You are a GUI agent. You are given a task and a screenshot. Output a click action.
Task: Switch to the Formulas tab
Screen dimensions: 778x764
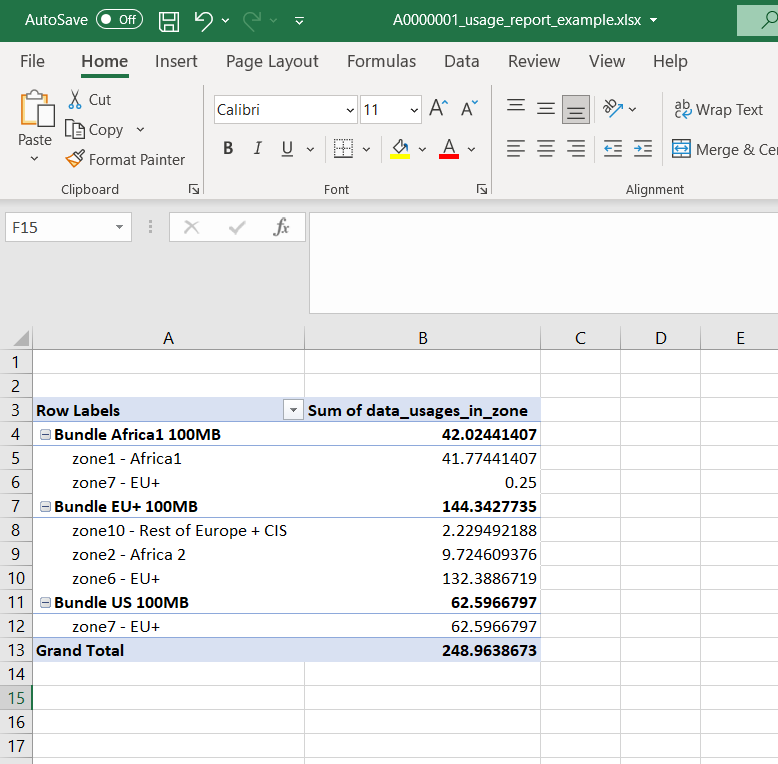point(381,61)
